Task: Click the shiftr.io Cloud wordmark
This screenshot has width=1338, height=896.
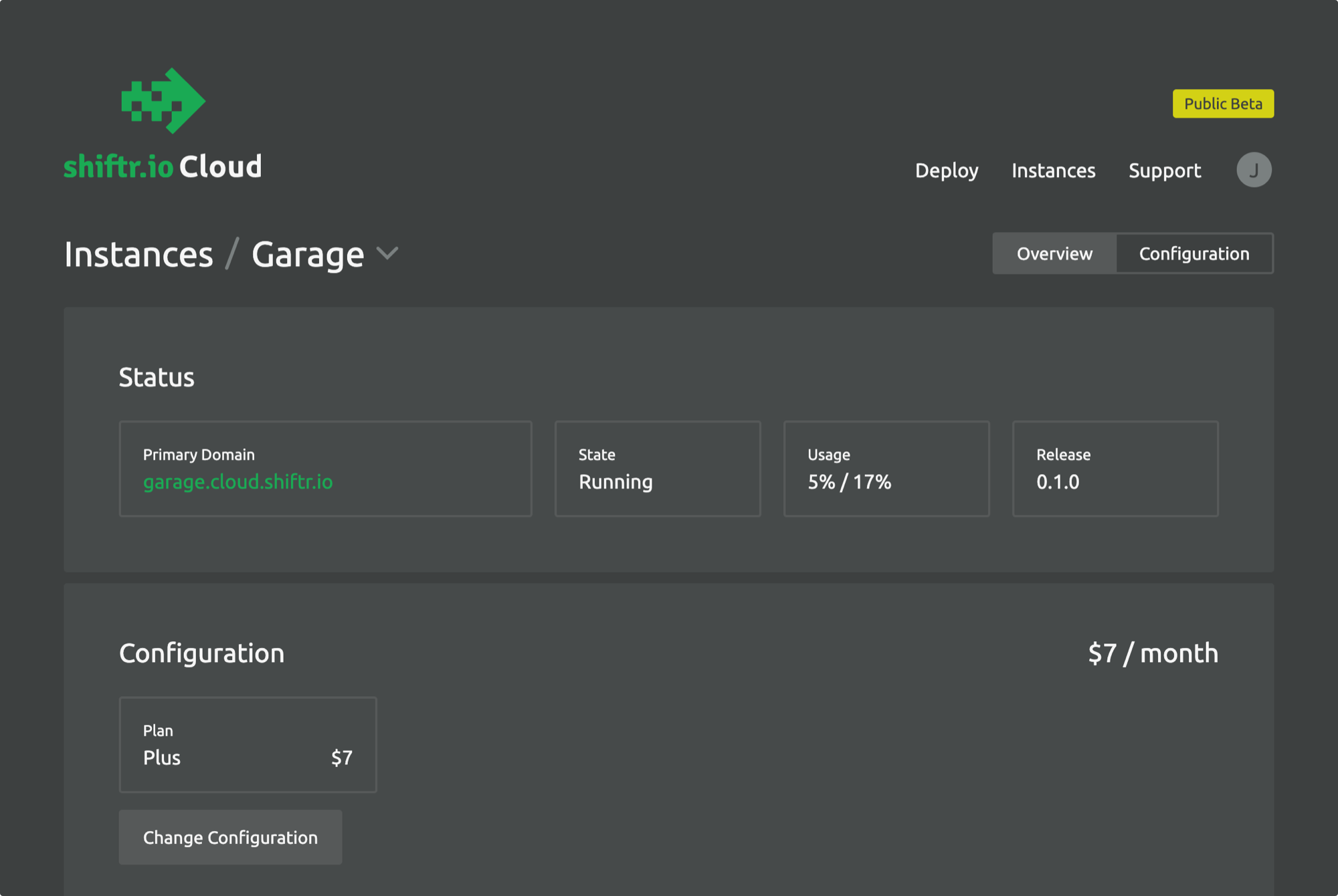Action: [x=163, y=166]
